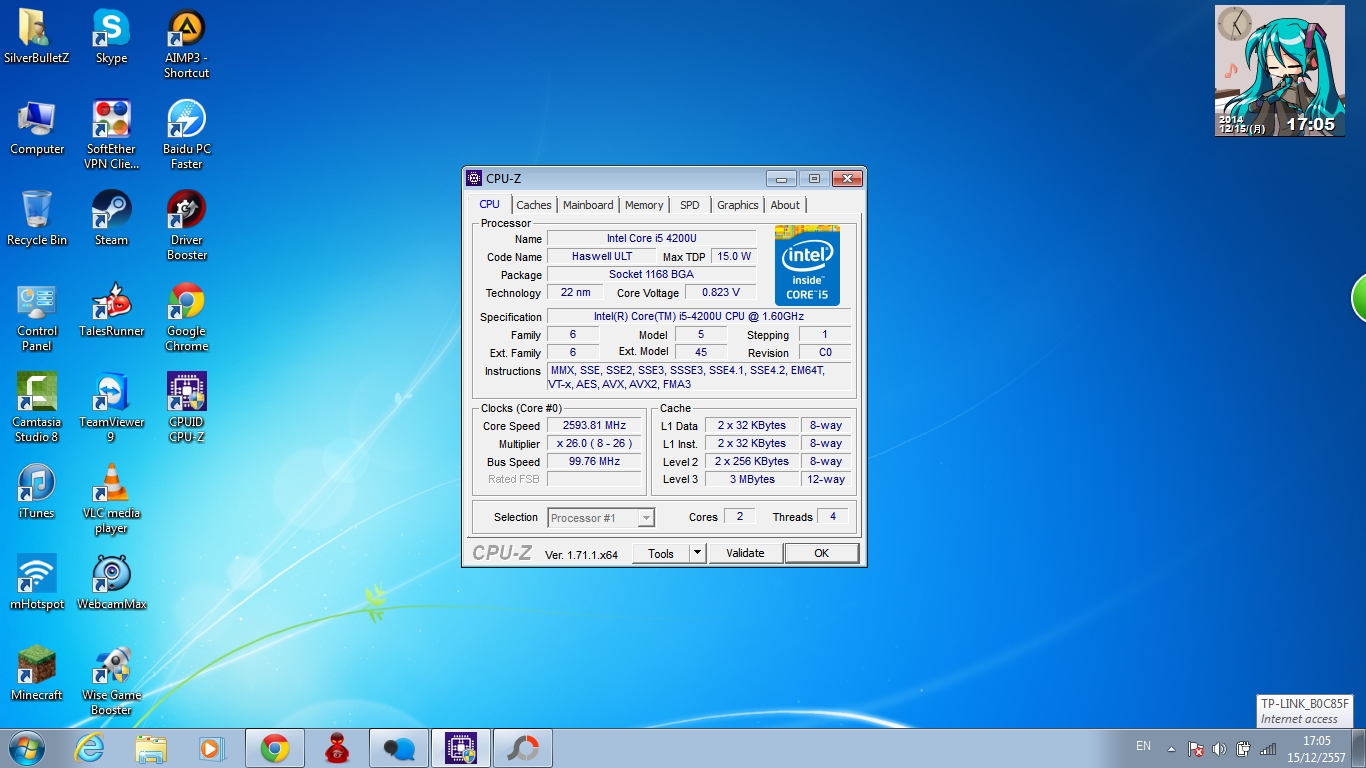Click the Google Chrome taskbar icon
This screenshot has height=768, width=1366.
tap(275, 748)
